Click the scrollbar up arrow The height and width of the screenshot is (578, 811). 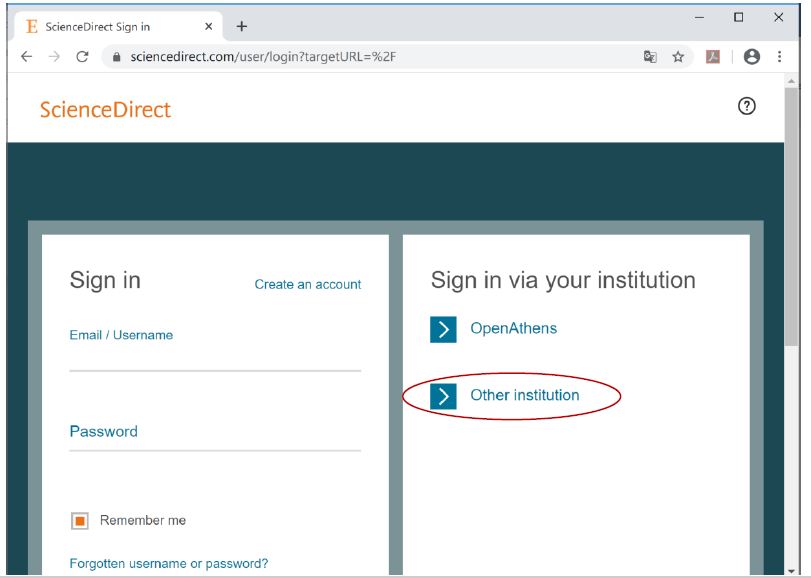791,81
